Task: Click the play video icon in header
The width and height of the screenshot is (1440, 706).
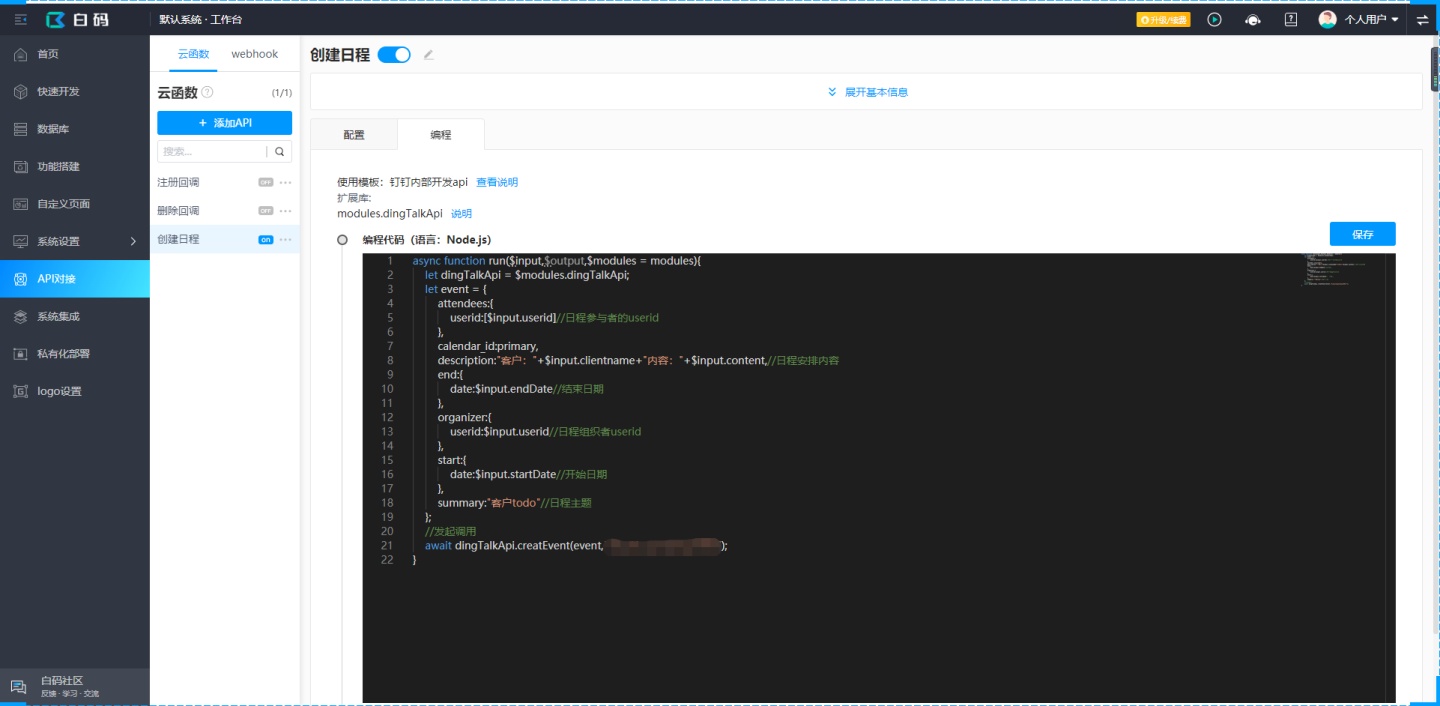Action: click(1214, 19)
